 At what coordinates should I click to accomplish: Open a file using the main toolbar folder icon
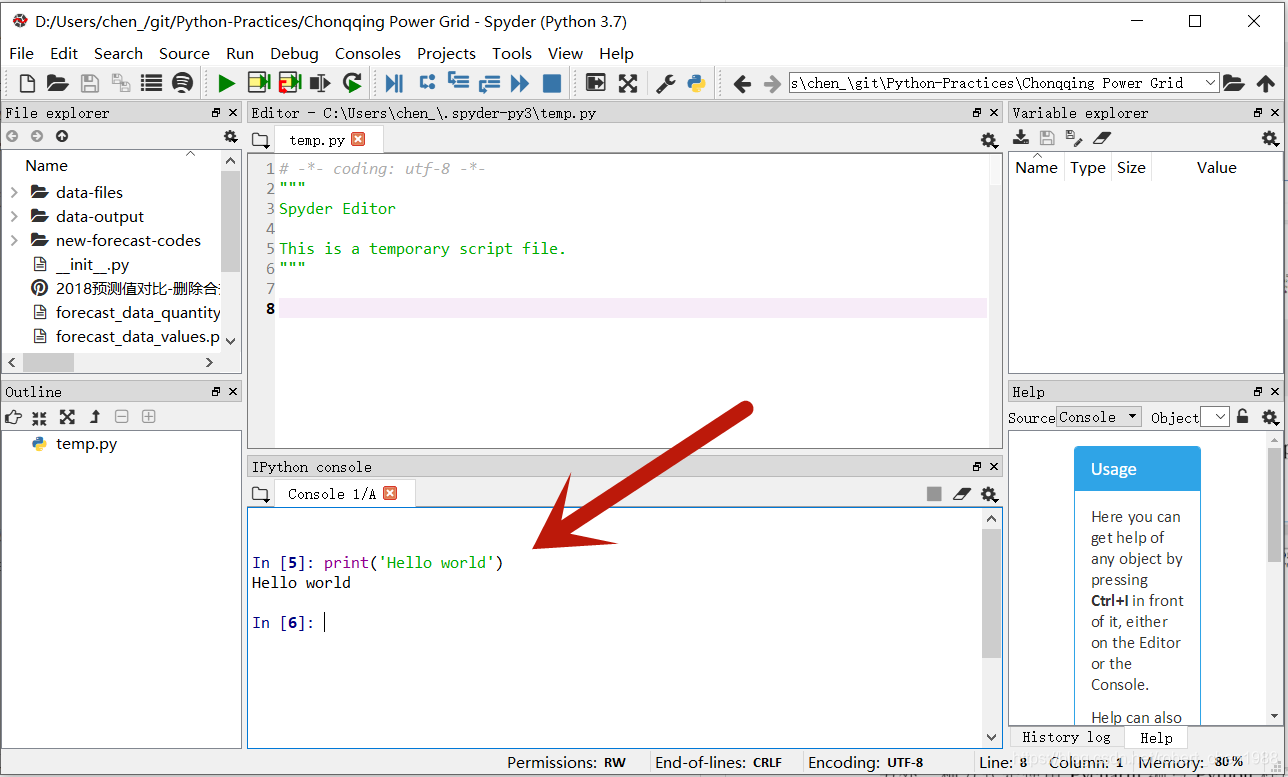(58, 83)
